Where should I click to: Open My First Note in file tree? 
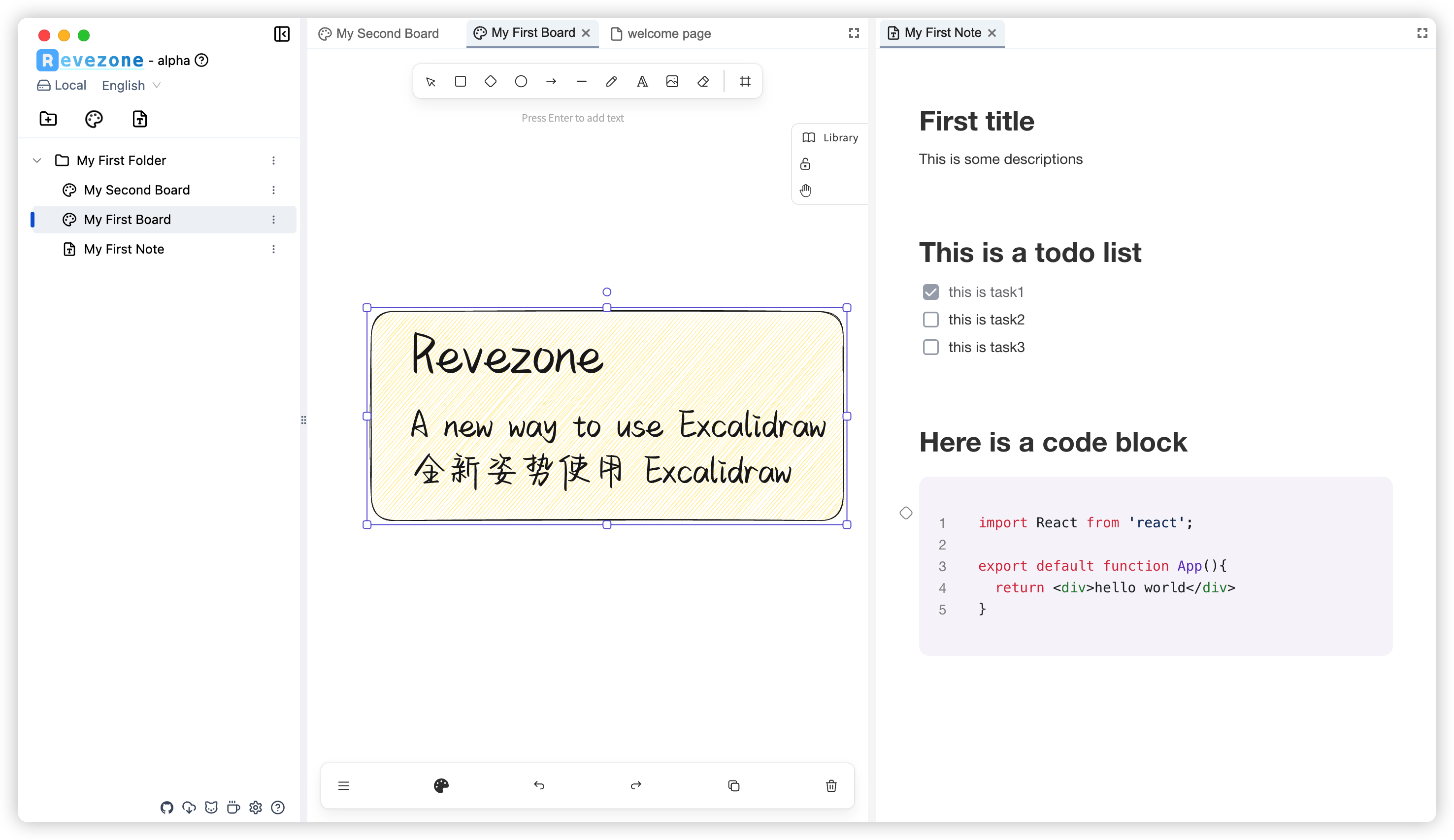tap(124, 249)
